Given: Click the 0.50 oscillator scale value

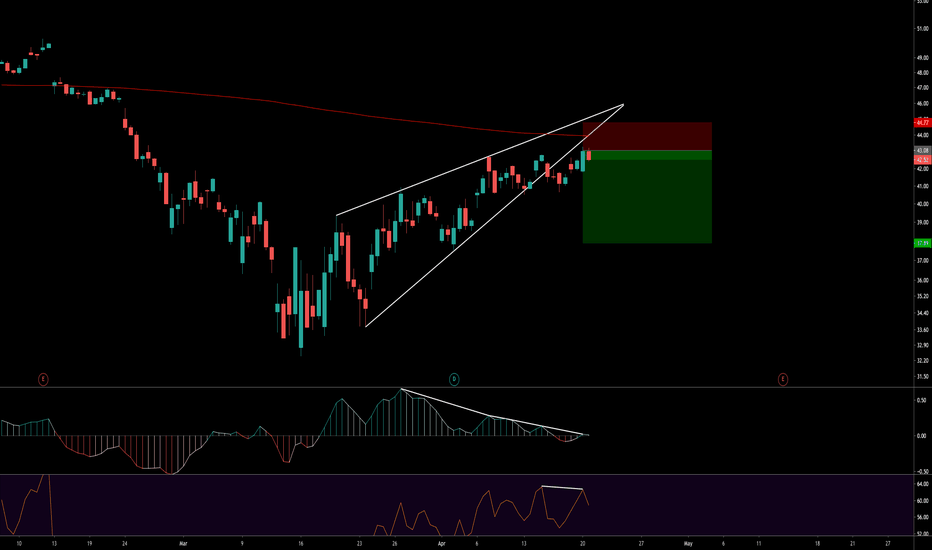Looking at the screenshot, I should (x=921, y=400).
